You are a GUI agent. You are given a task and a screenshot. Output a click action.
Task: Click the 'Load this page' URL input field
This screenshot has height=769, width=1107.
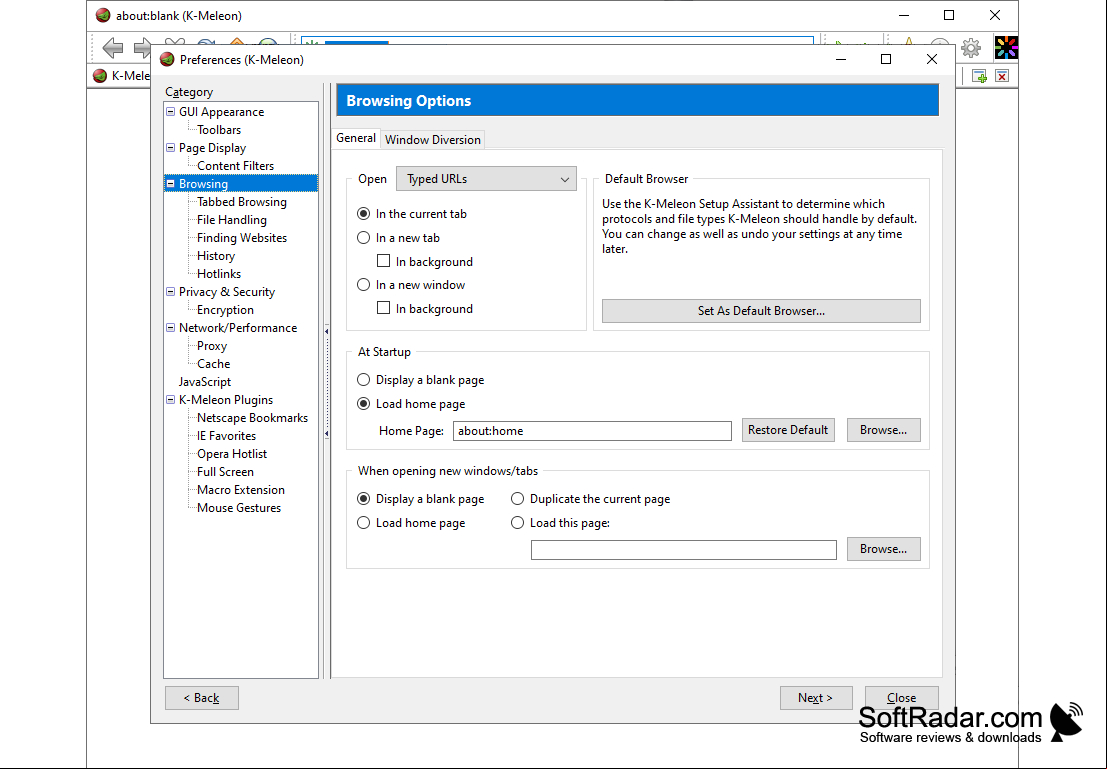pos(683,549)
